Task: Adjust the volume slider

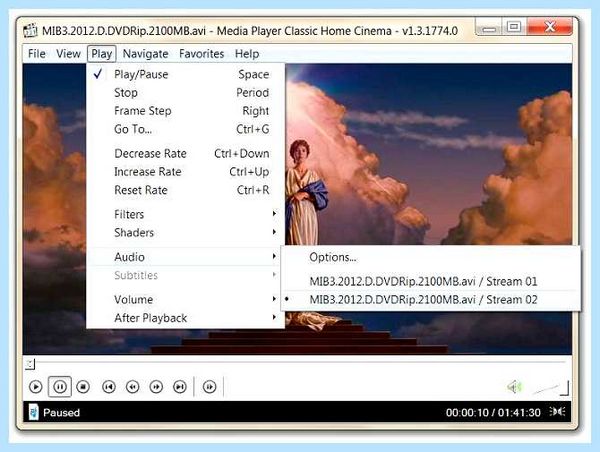Action: (550, 388)
